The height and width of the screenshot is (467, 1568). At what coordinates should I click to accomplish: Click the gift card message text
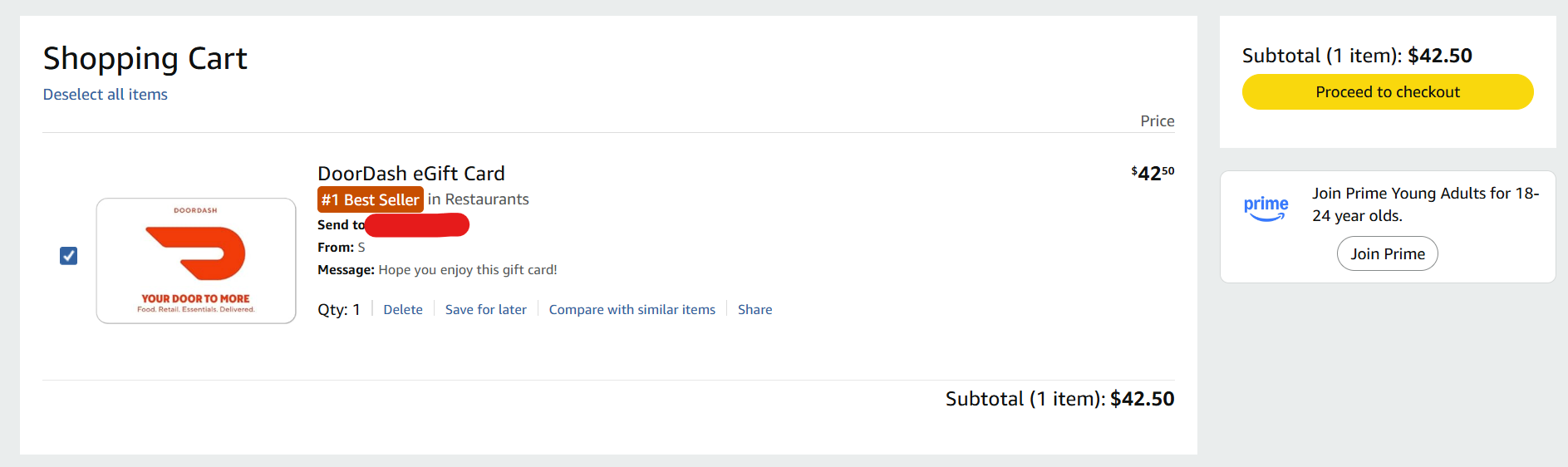click(x=467, y=270)
